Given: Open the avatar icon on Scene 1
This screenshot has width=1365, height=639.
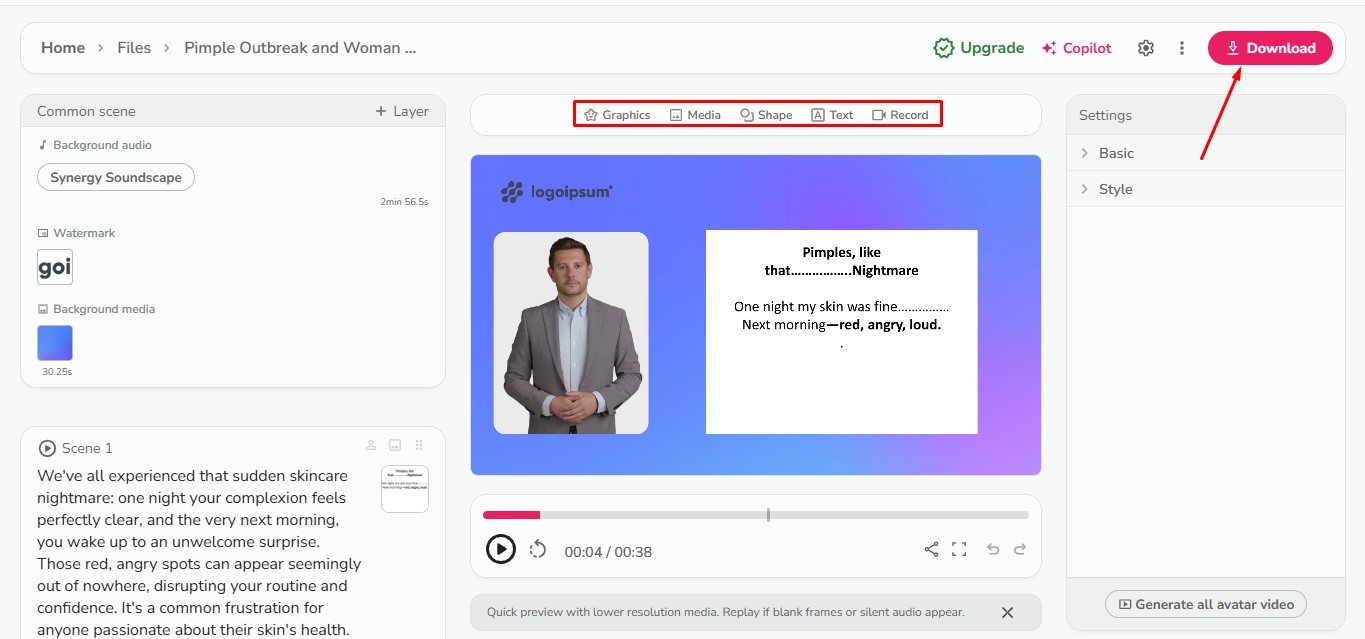Looking at the screenshot, I should [370, 445].
